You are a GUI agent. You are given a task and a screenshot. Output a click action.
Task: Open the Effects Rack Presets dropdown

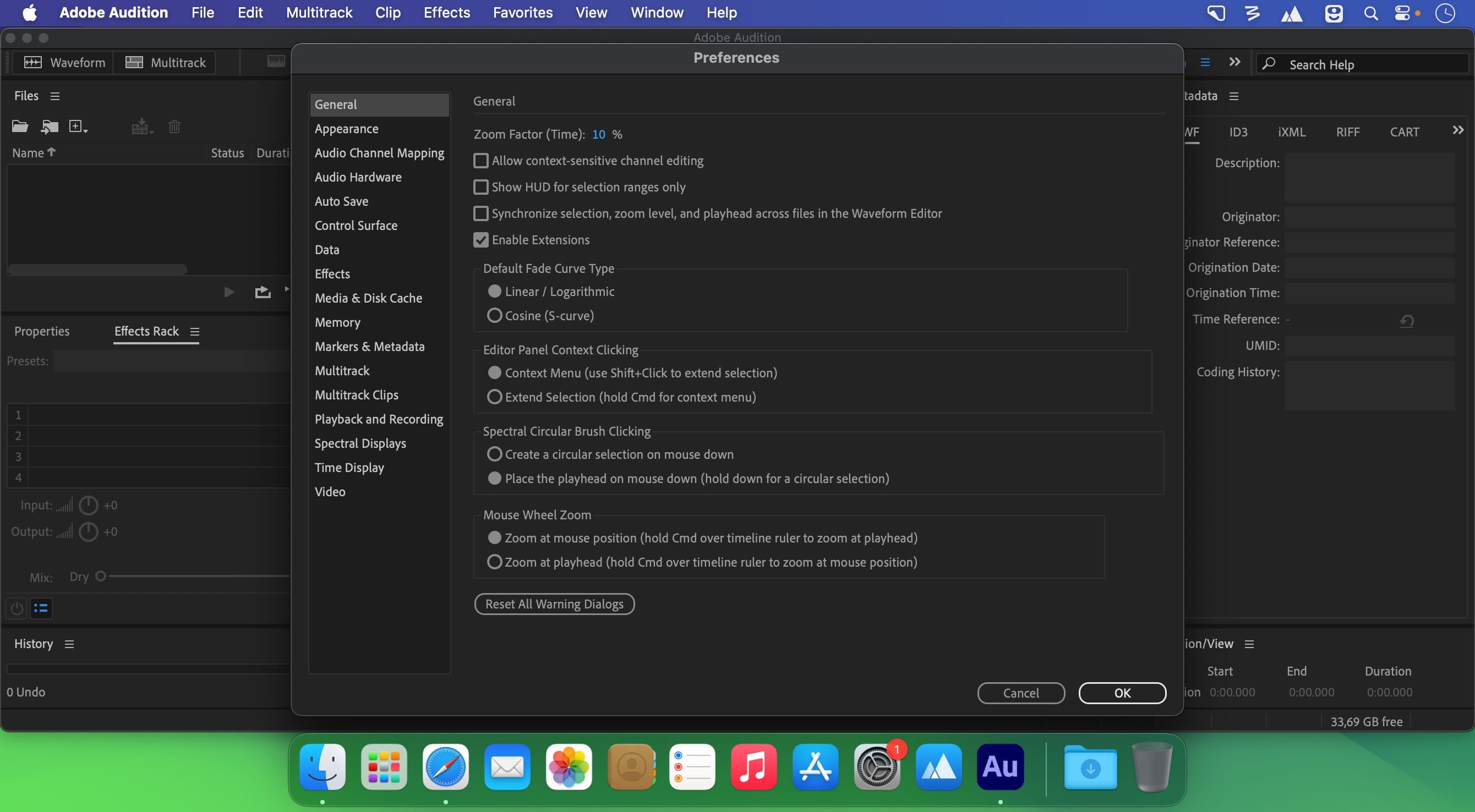click(171, 361)
